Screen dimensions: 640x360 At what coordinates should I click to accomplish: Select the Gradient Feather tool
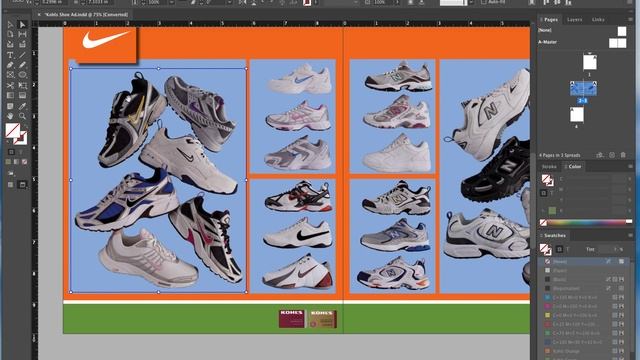point(22,96)
